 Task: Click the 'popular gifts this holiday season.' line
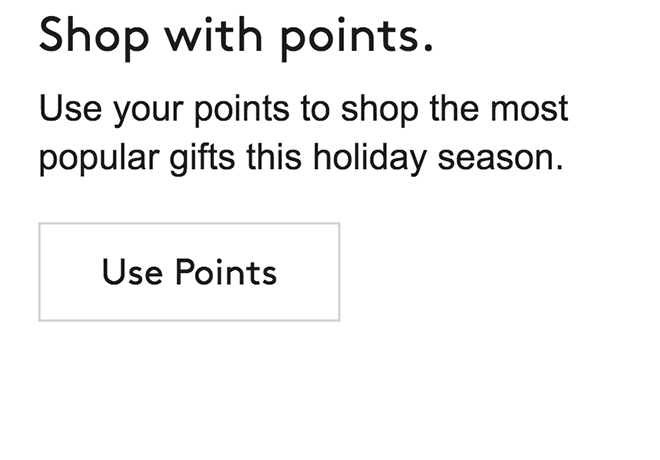click(301, 158)
